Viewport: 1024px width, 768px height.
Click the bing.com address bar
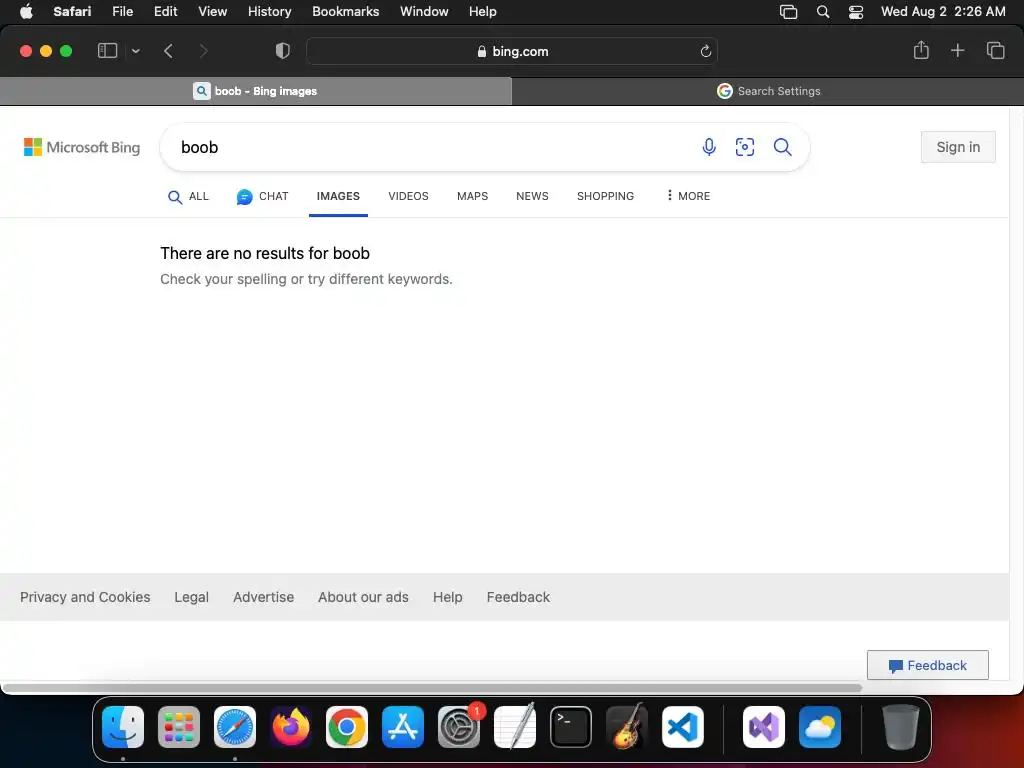512,51
